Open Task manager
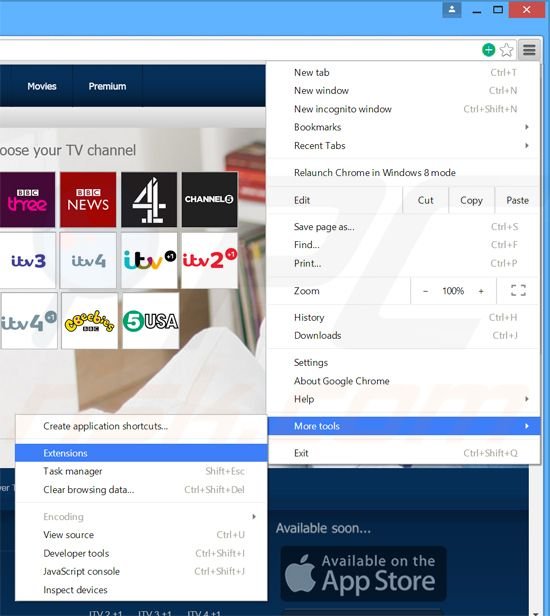550x616 pixels. click(141, 471)
